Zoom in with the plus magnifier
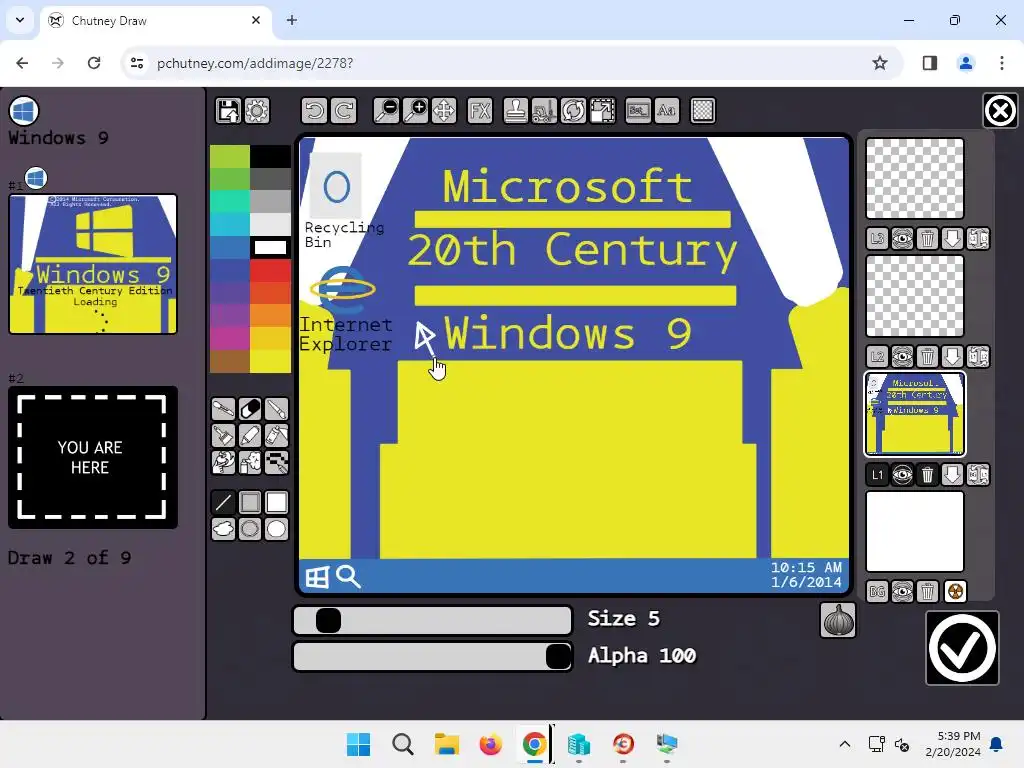1024x768 pixels. pos(415,110)
